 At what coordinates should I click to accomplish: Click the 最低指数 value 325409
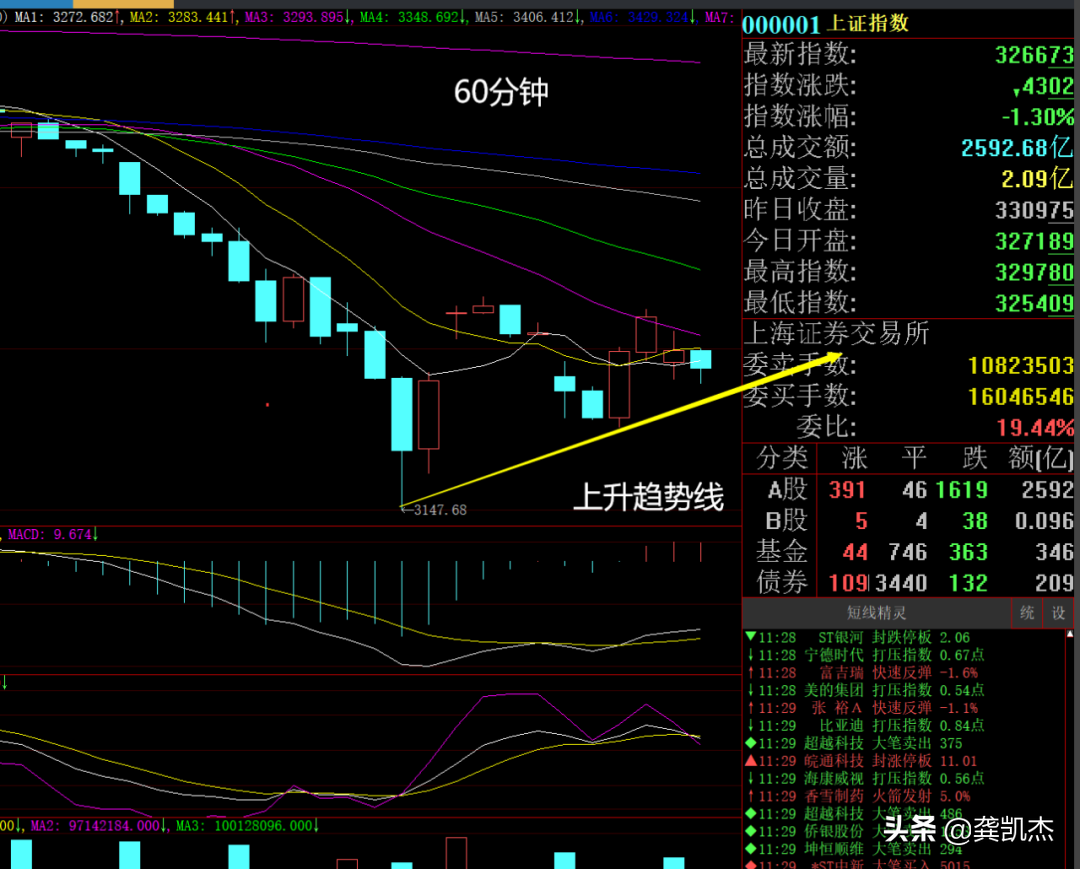coord(1034,303)
